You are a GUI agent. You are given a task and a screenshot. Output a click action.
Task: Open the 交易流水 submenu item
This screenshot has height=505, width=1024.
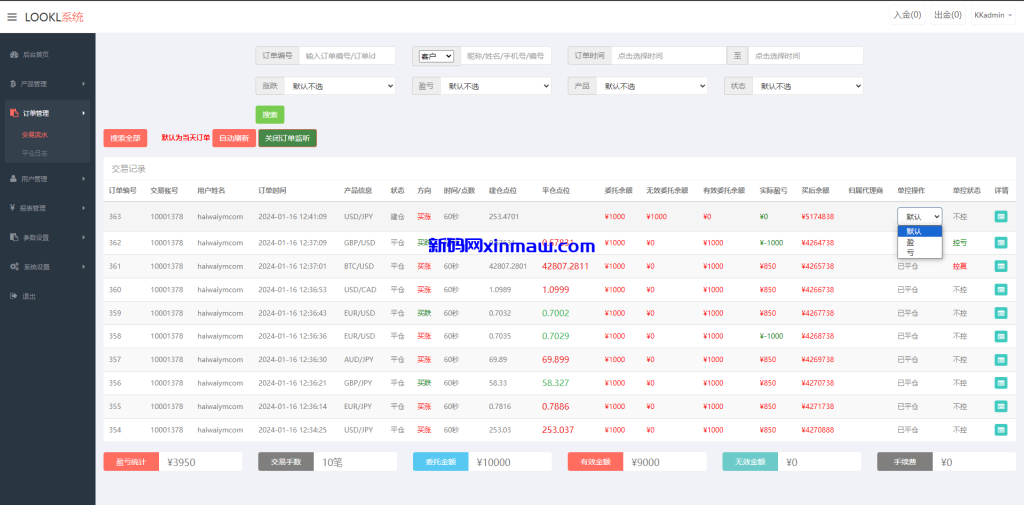pyautogui.click(x=35, y=135)
